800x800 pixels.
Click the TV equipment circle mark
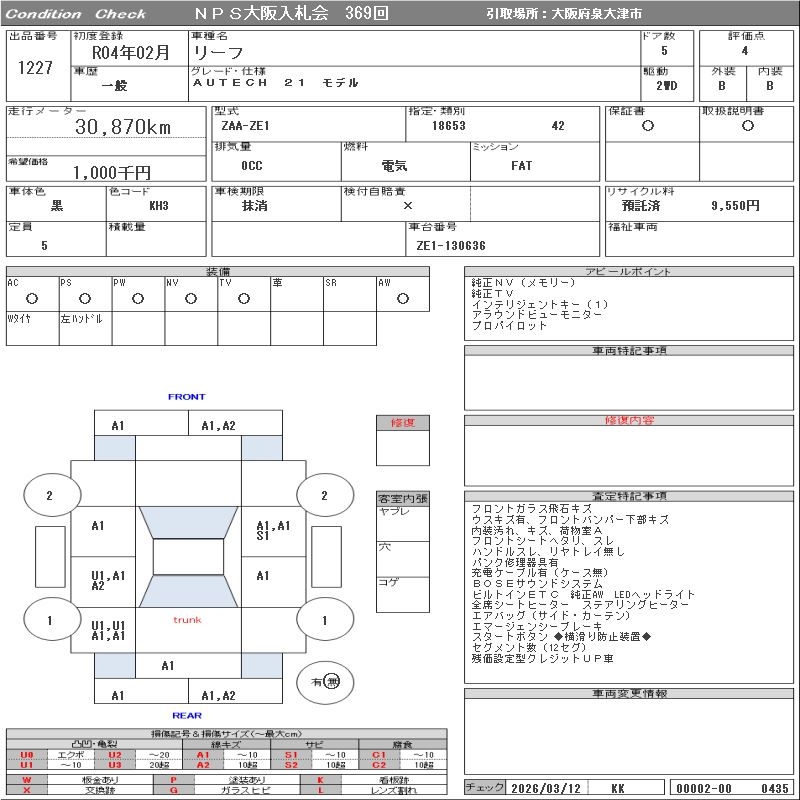pyautogui.click(x=244, y=298)
